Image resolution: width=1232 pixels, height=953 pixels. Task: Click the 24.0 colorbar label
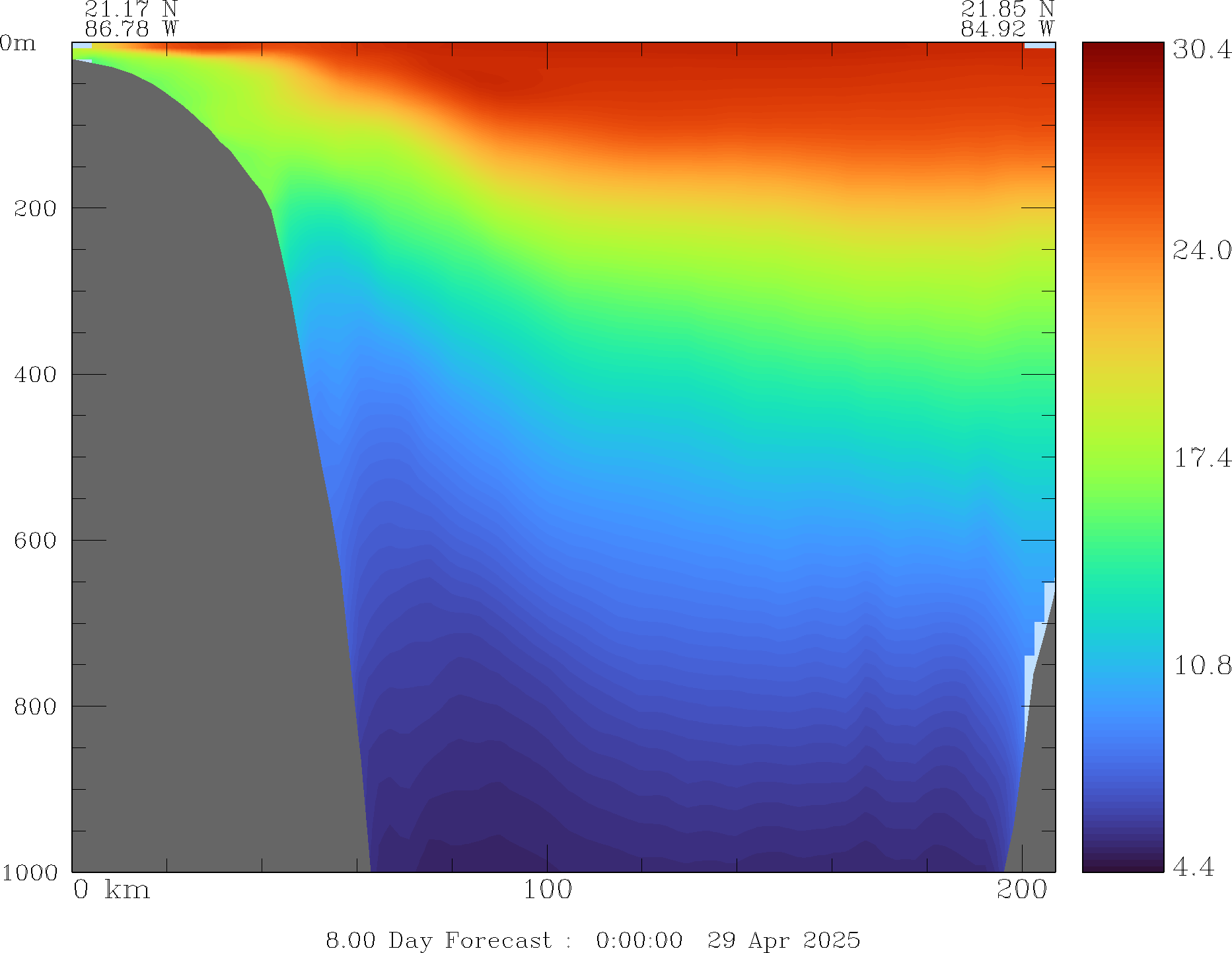point(1201,250)
